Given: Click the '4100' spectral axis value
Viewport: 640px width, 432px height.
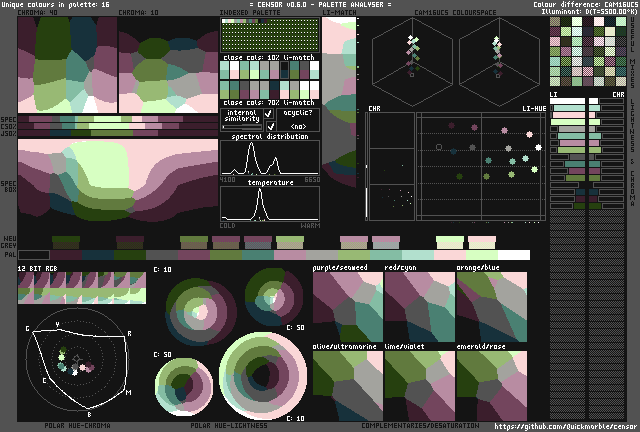Looking at the screenshot, I should (x=227, y=180).
